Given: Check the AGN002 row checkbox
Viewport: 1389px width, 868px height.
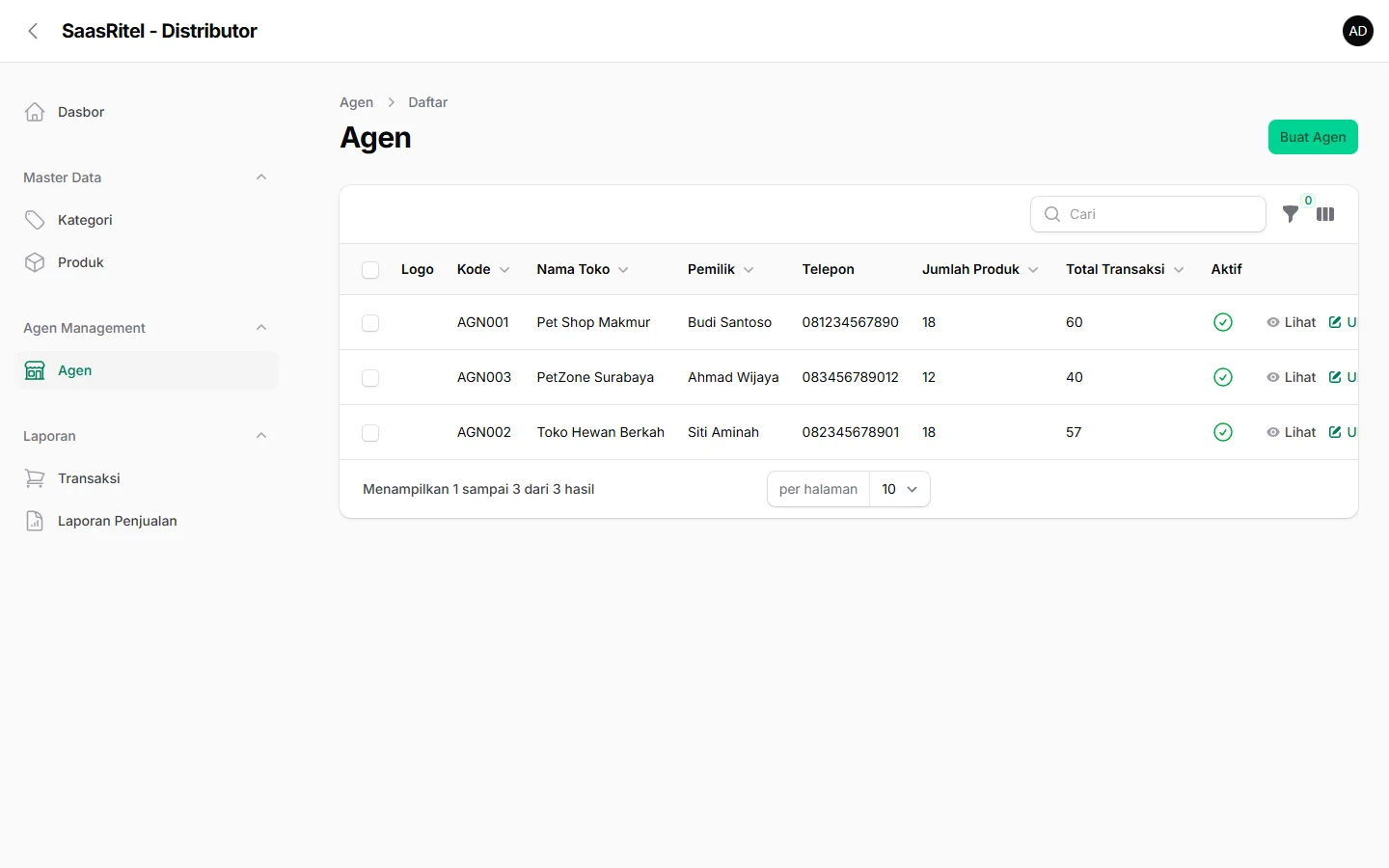Looking at the screenshot, I should (370, 433).
